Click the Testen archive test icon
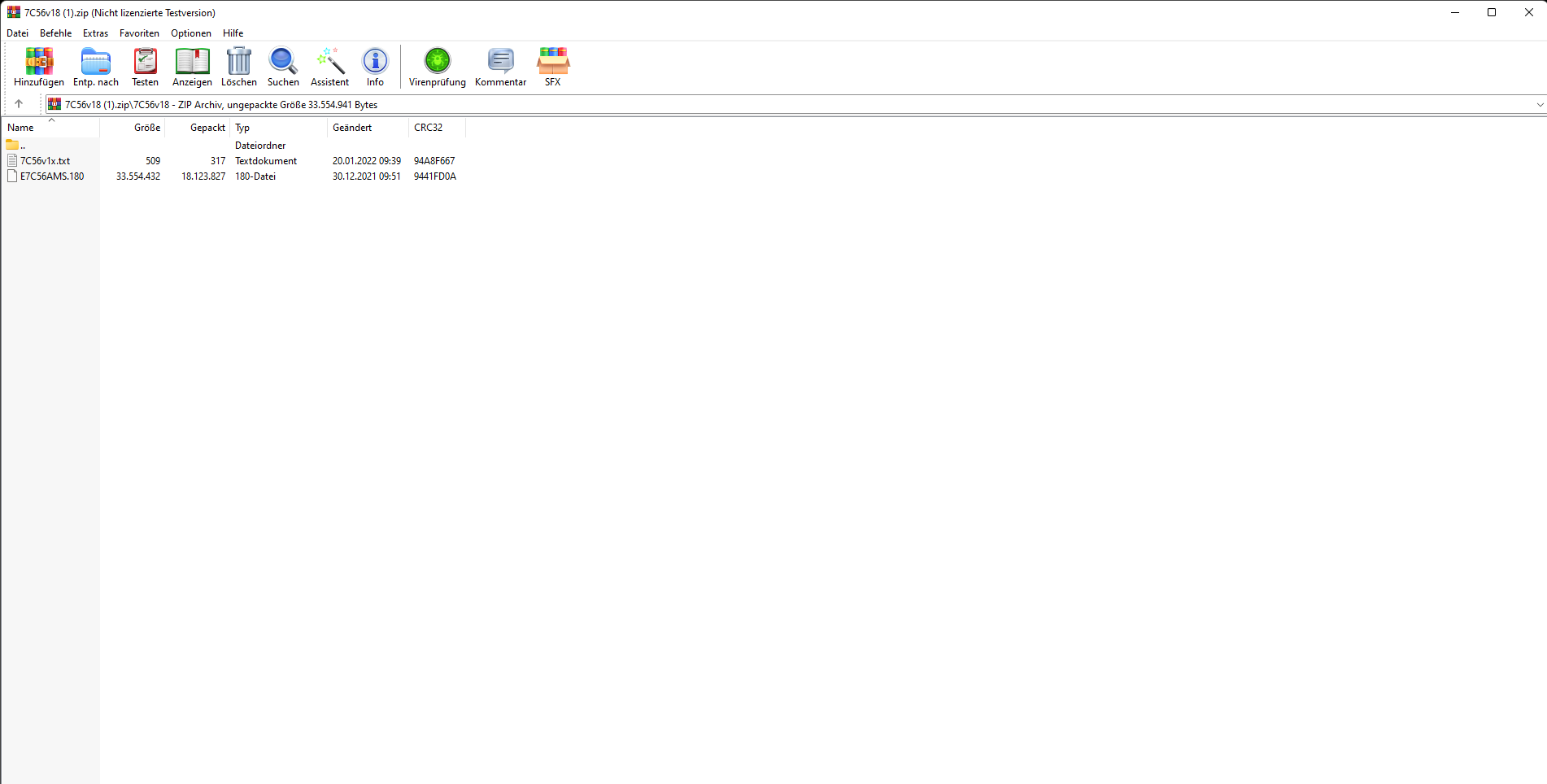The height and width of the screenshot is (784, 1547). 145,67
